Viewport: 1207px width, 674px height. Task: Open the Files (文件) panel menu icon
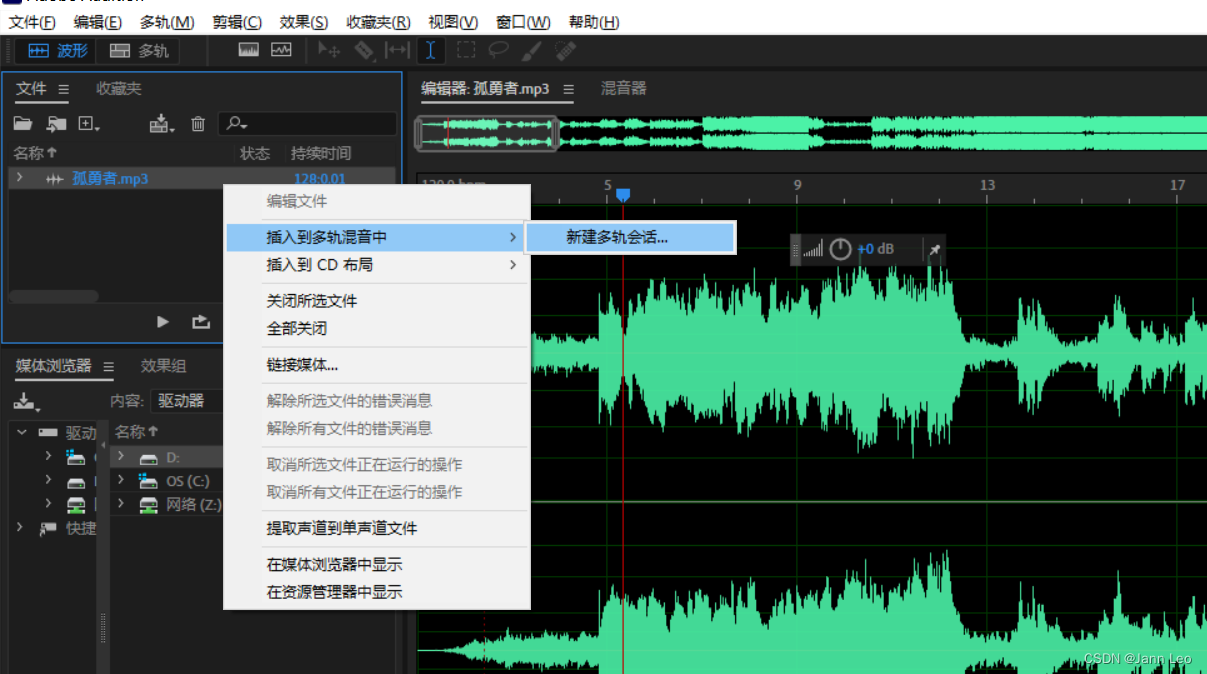point(64,89)
